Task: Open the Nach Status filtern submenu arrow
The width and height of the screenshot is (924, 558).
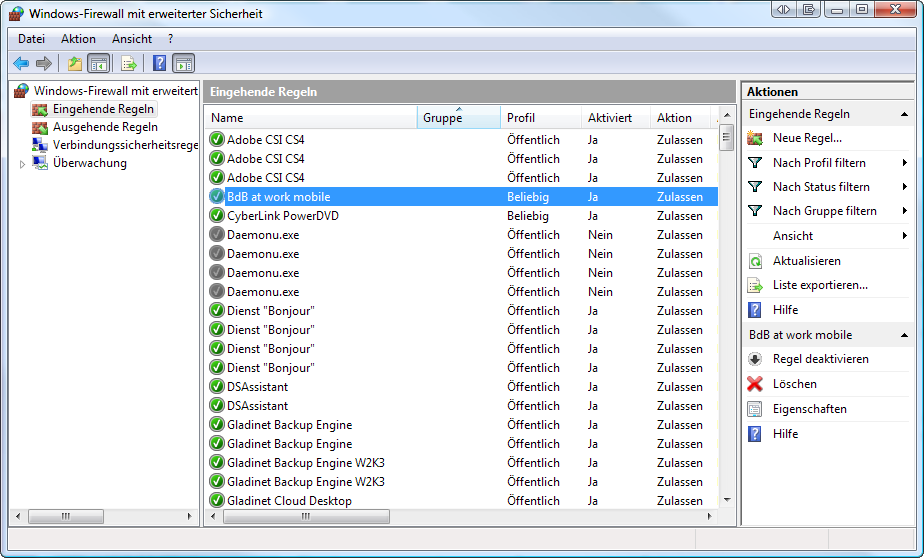Action: click(x=905, y=187)
